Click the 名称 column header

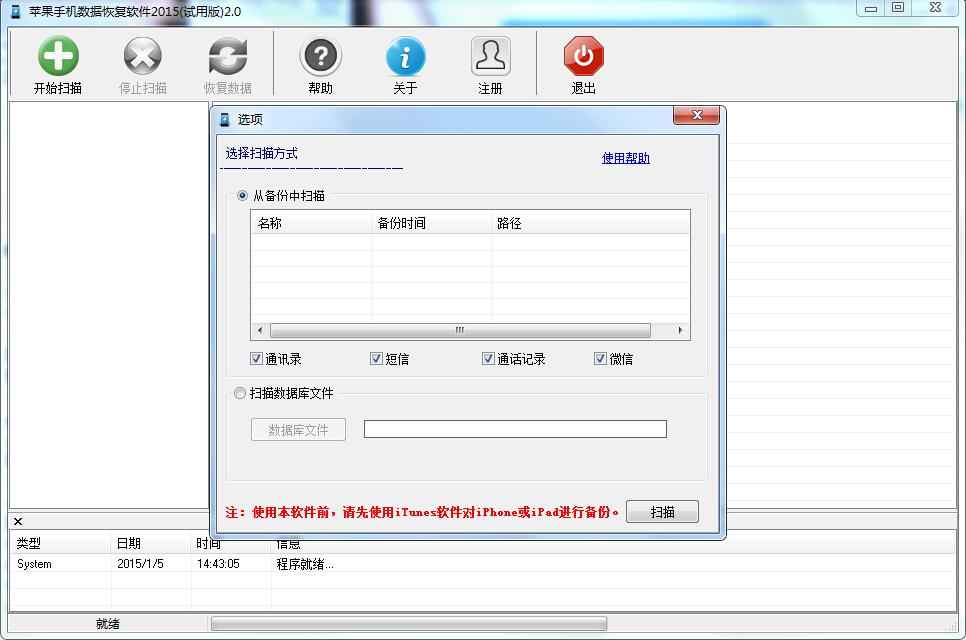coord(312,223)
